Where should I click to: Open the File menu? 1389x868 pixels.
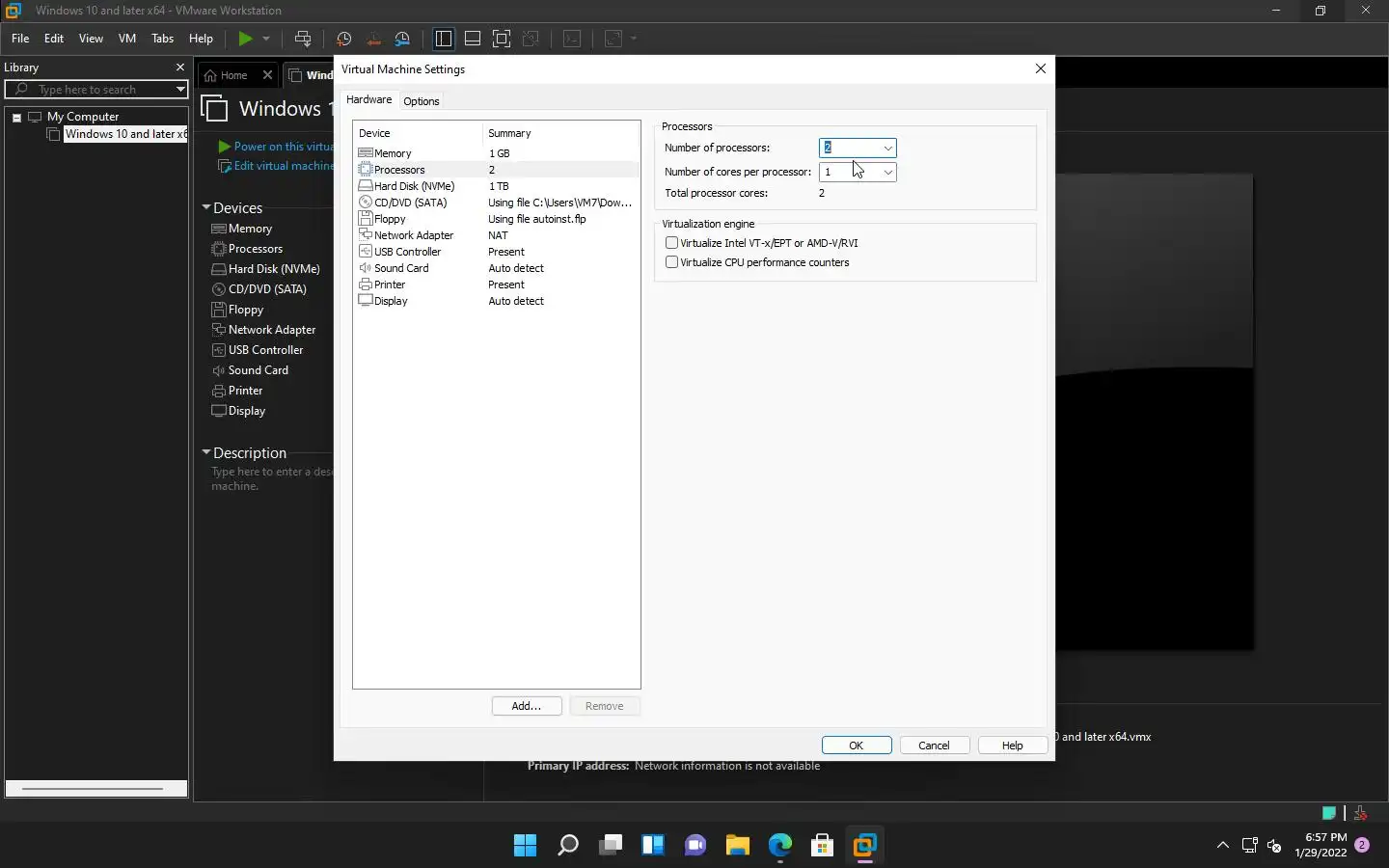tap(20, 39)
